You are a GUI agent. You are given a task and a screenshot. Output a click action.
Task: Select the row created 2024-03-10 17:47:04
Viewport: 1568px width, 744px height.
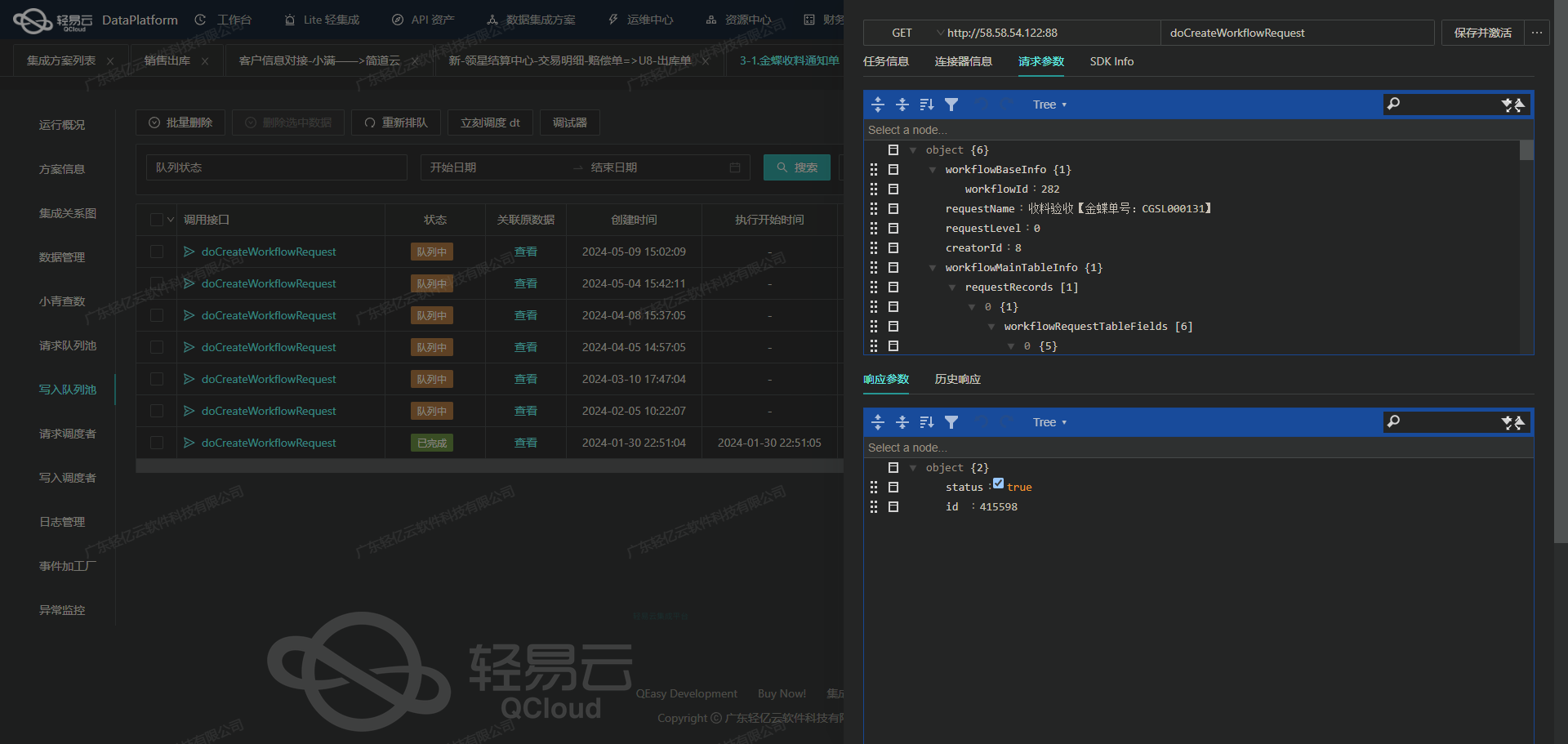click(x=157, y=379)
